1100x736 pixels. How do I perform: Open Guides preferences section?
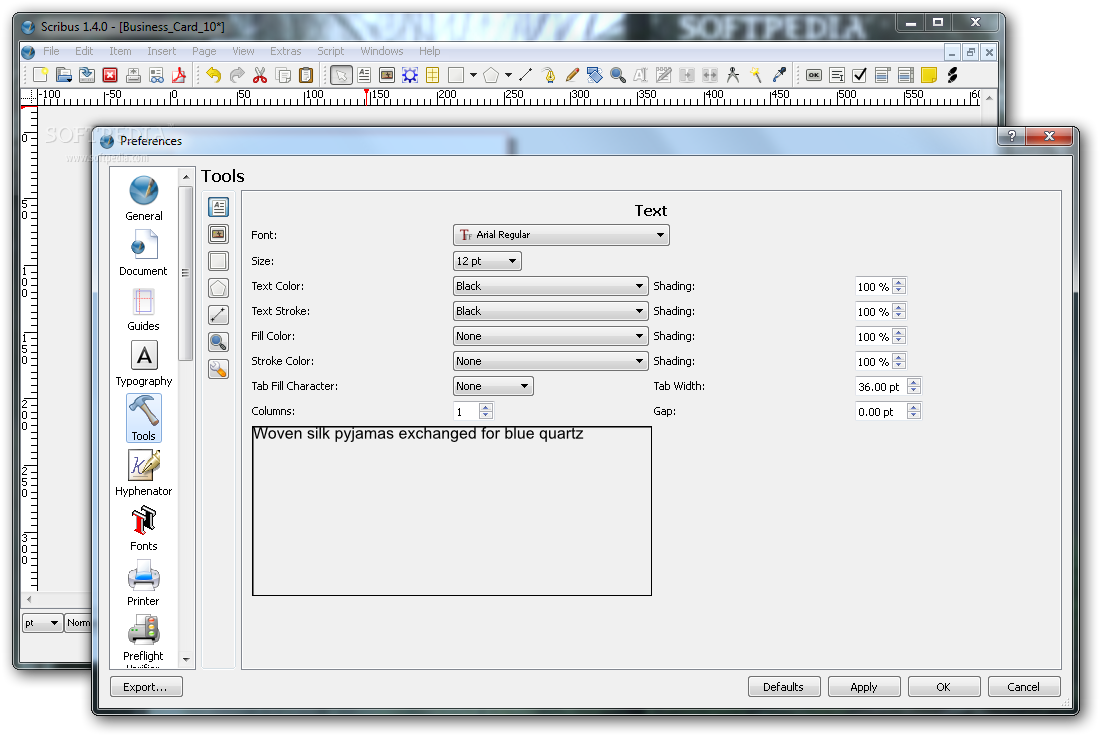pyautogui.click(x=143, y=309)
